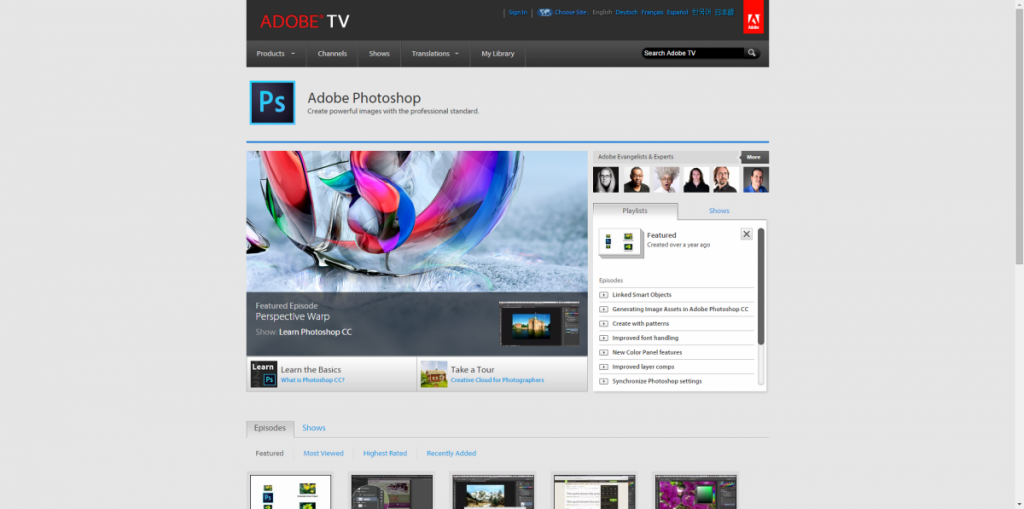Switch to Shows tab in playlist panel
Screen dimensions: 1024x509
(x=719, y=211)
